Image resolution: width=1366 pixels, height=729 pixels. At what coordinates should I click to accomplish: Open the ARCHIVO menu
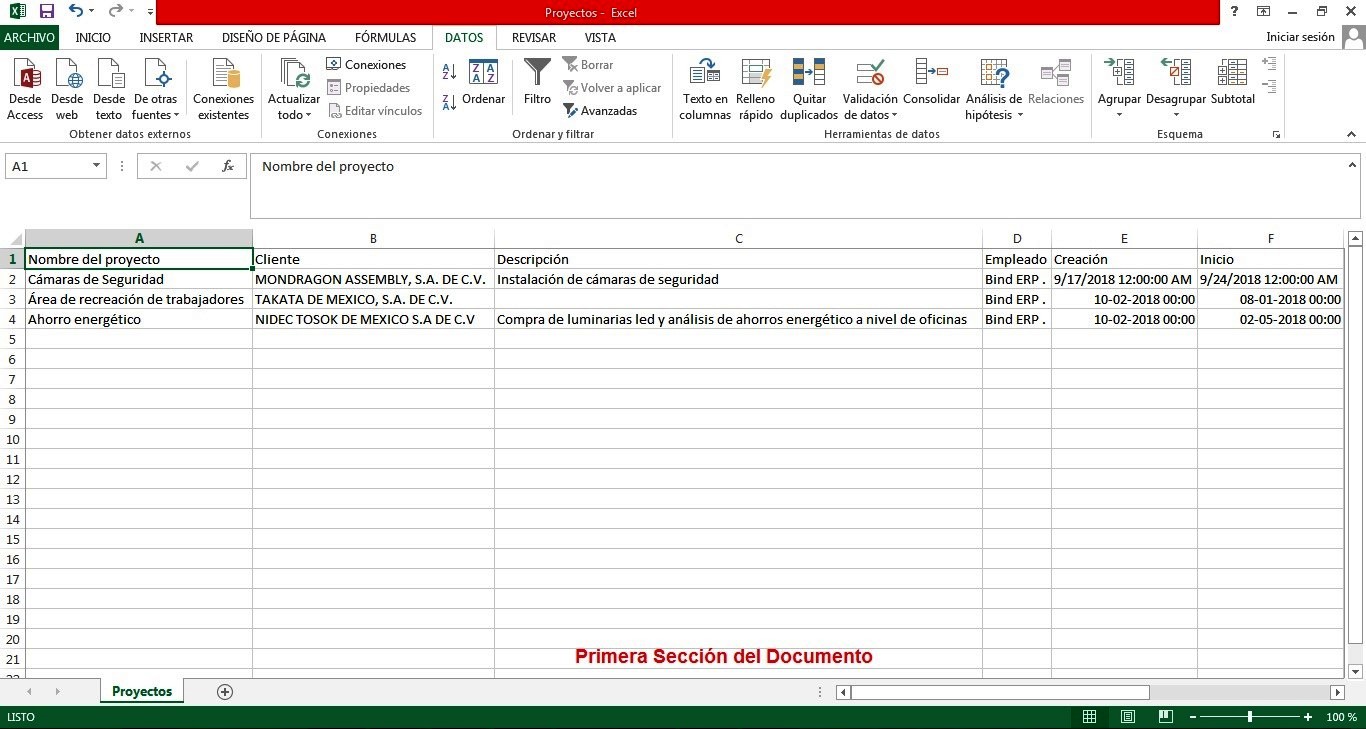[x=29, y=37]
